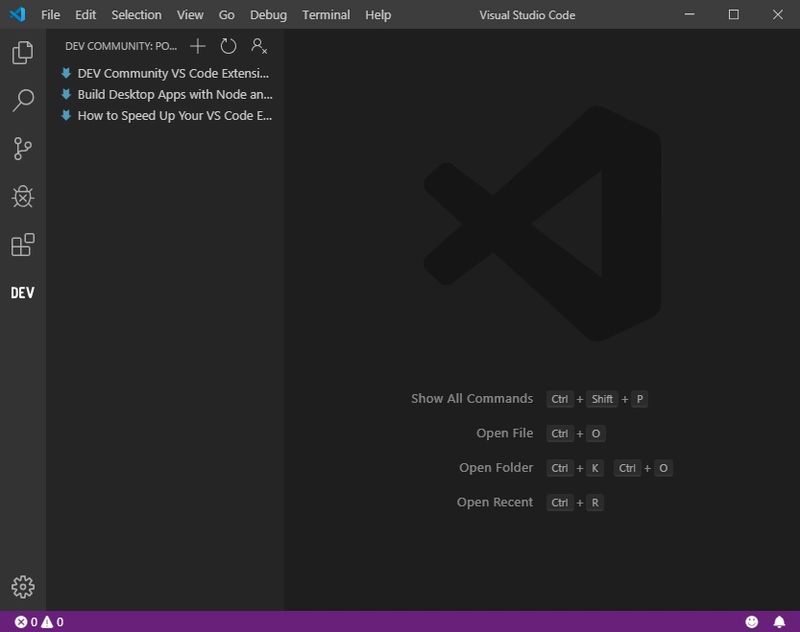
Task: Select the DEV Community activity bar icon
Action: coord(22,293)
